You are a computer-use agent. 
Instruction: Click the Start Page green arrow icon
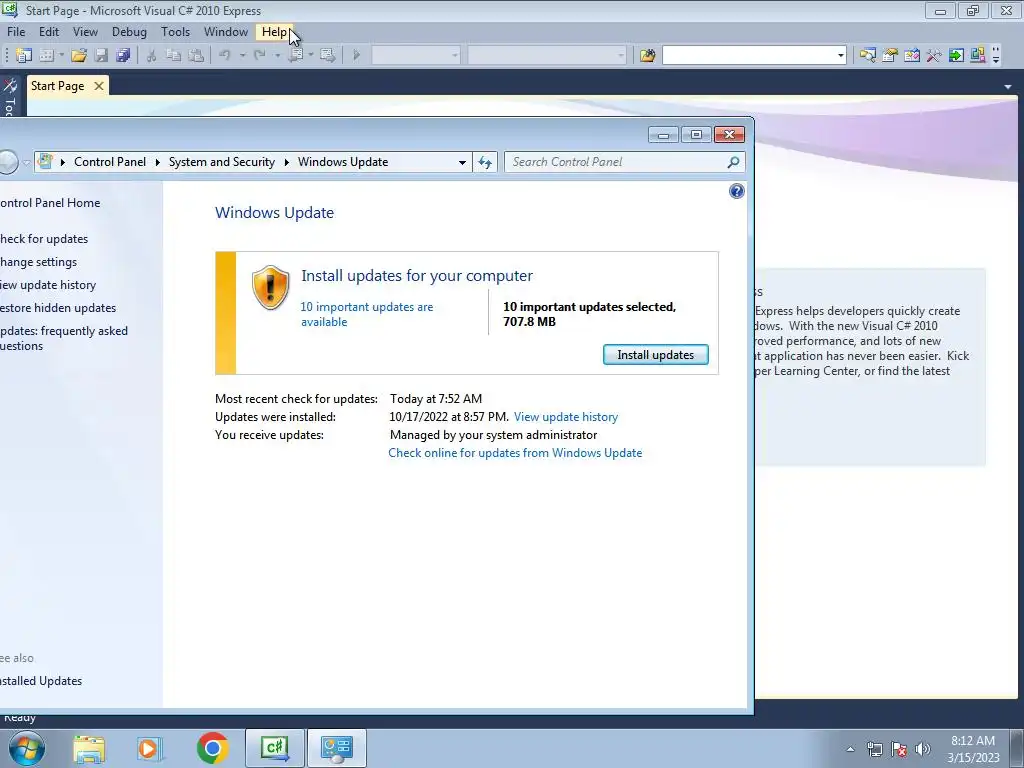coord(956,56)
